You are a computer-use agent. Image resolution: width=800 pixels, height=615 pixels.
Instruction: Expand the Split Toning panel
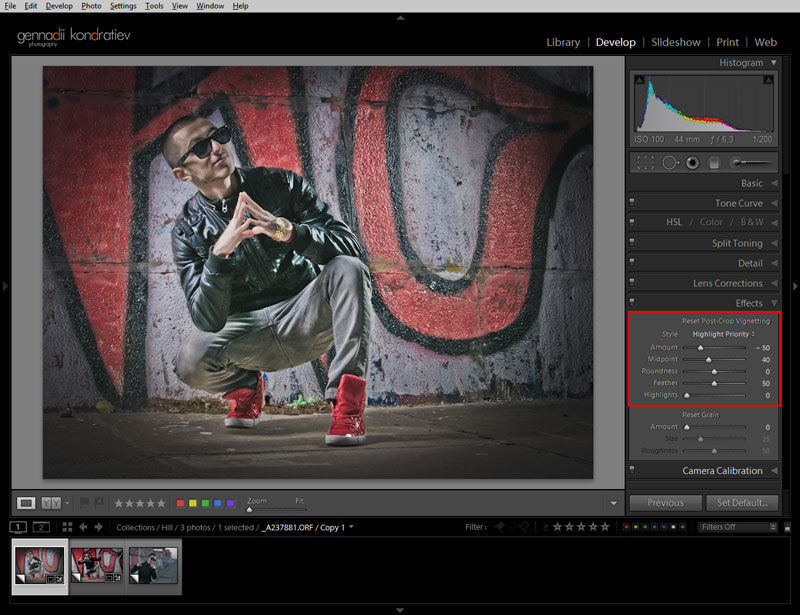(774, 243)
